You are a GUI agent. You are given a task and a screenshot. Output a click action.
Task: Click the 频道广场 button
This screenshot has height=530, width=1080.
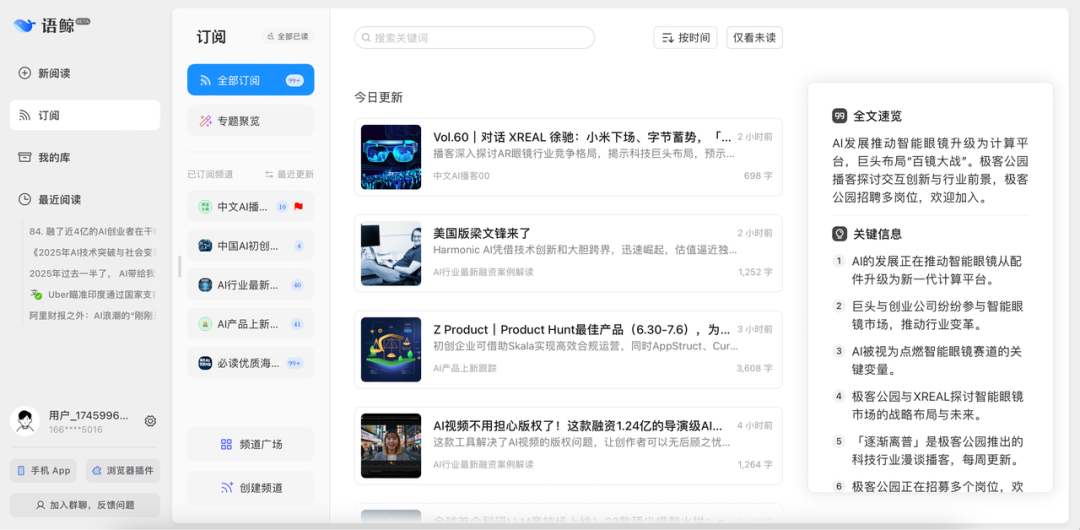click(250, 444)
